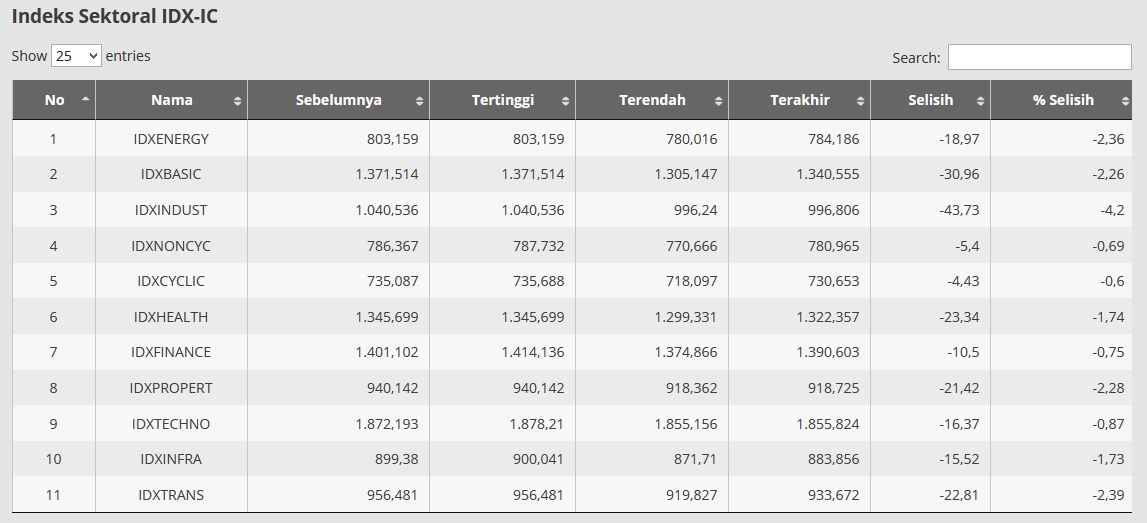1147x523 pixels.
Task: Click IDXTRANS in the Nama column
Action: pos(171,495)
